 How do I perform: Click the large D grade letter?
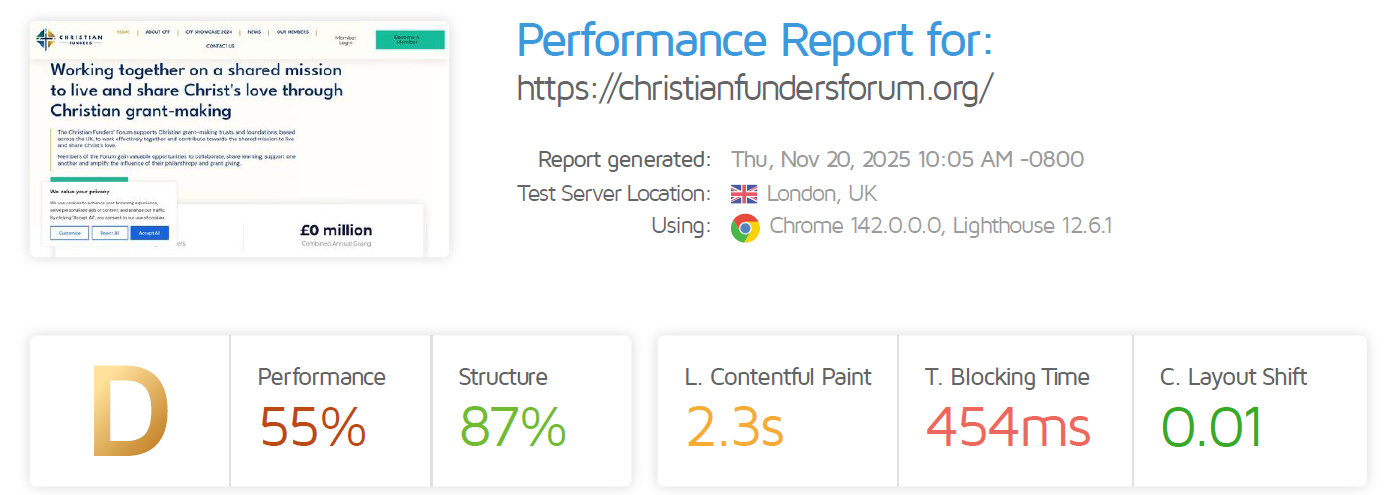130,412
